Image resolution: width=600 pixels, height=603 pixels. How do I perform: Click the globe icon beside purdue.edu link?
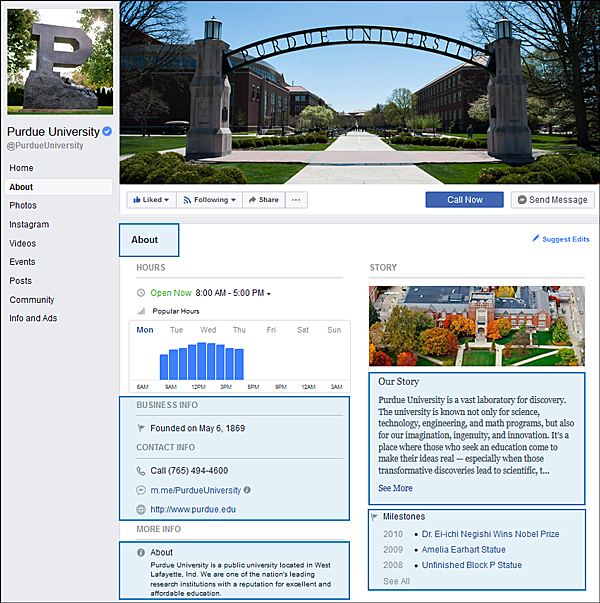point(141,510)
